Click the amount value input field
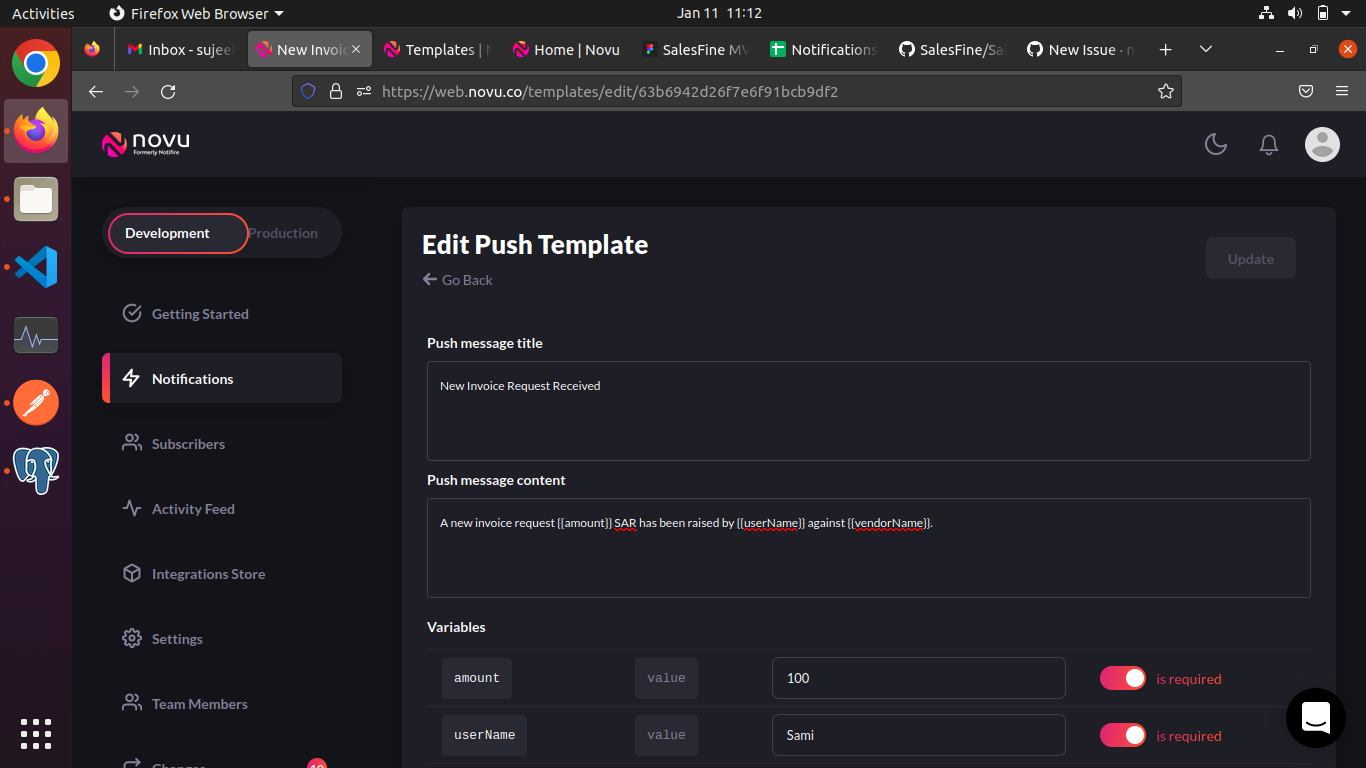The height and width of the screenshot is (768, 1366). click(x=918, y=677)
